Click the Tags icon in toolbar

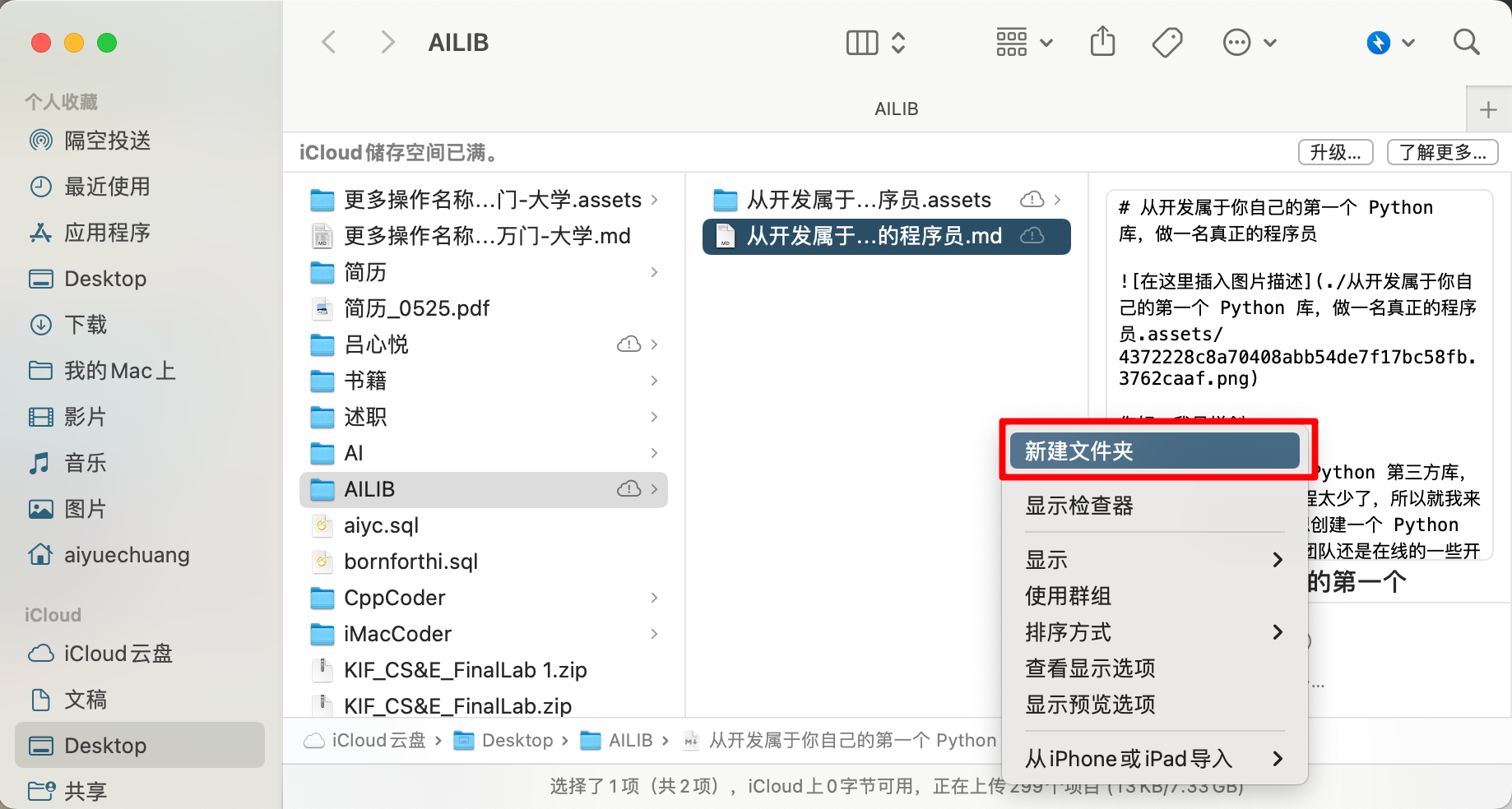pos(1166,42)
